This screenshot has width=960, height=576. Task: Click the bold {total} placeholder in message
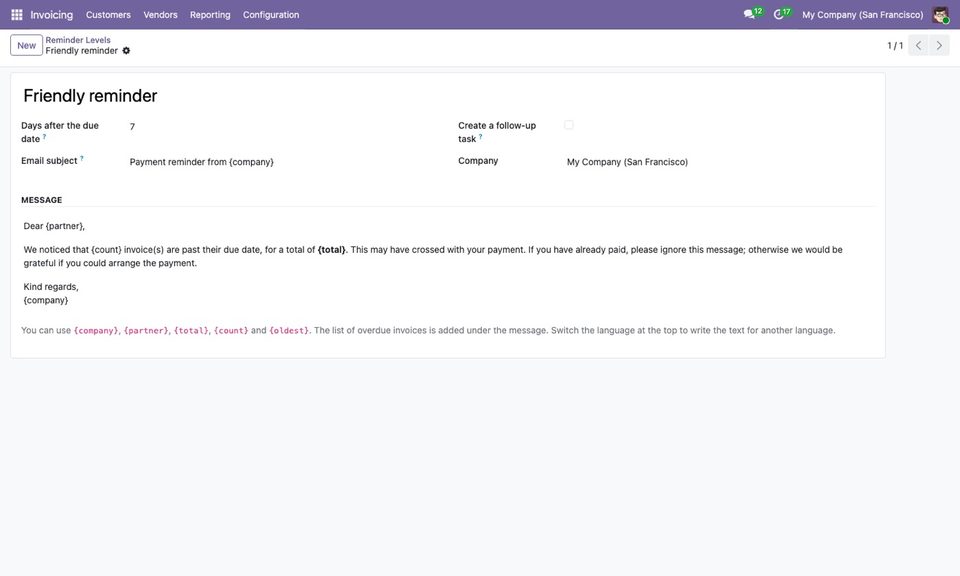pyautogui.click(x=331, y=250)
